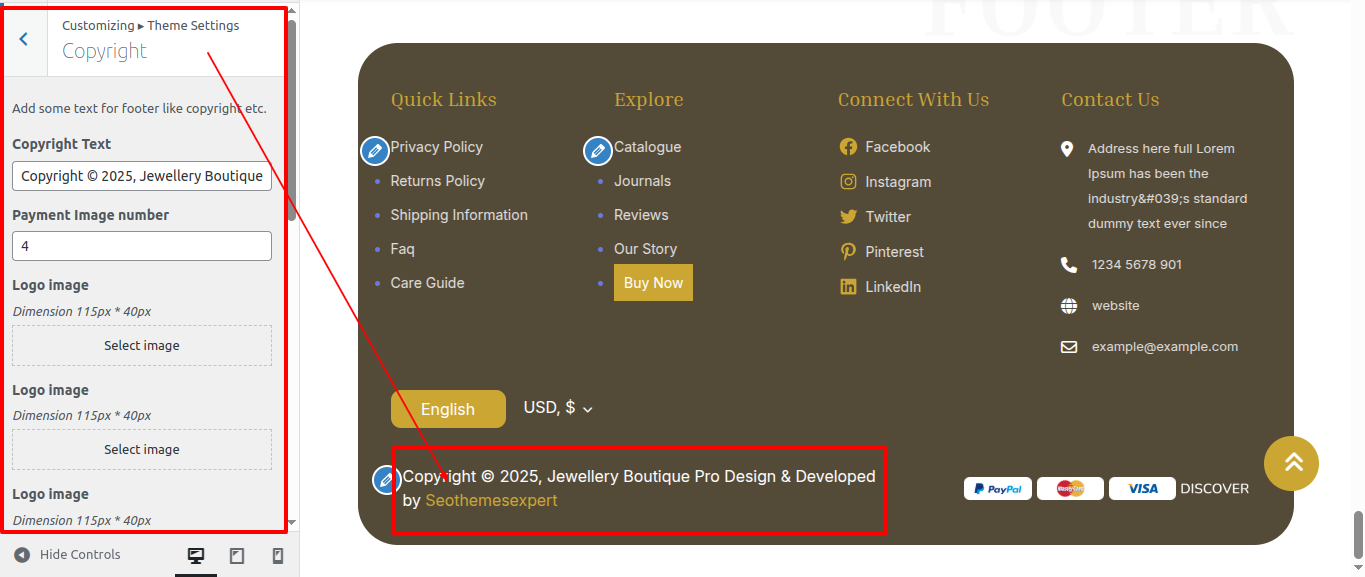Click edit pencil beside copyright footer text
This screenshot has height=577, width=1365.
tap(386, 480)
